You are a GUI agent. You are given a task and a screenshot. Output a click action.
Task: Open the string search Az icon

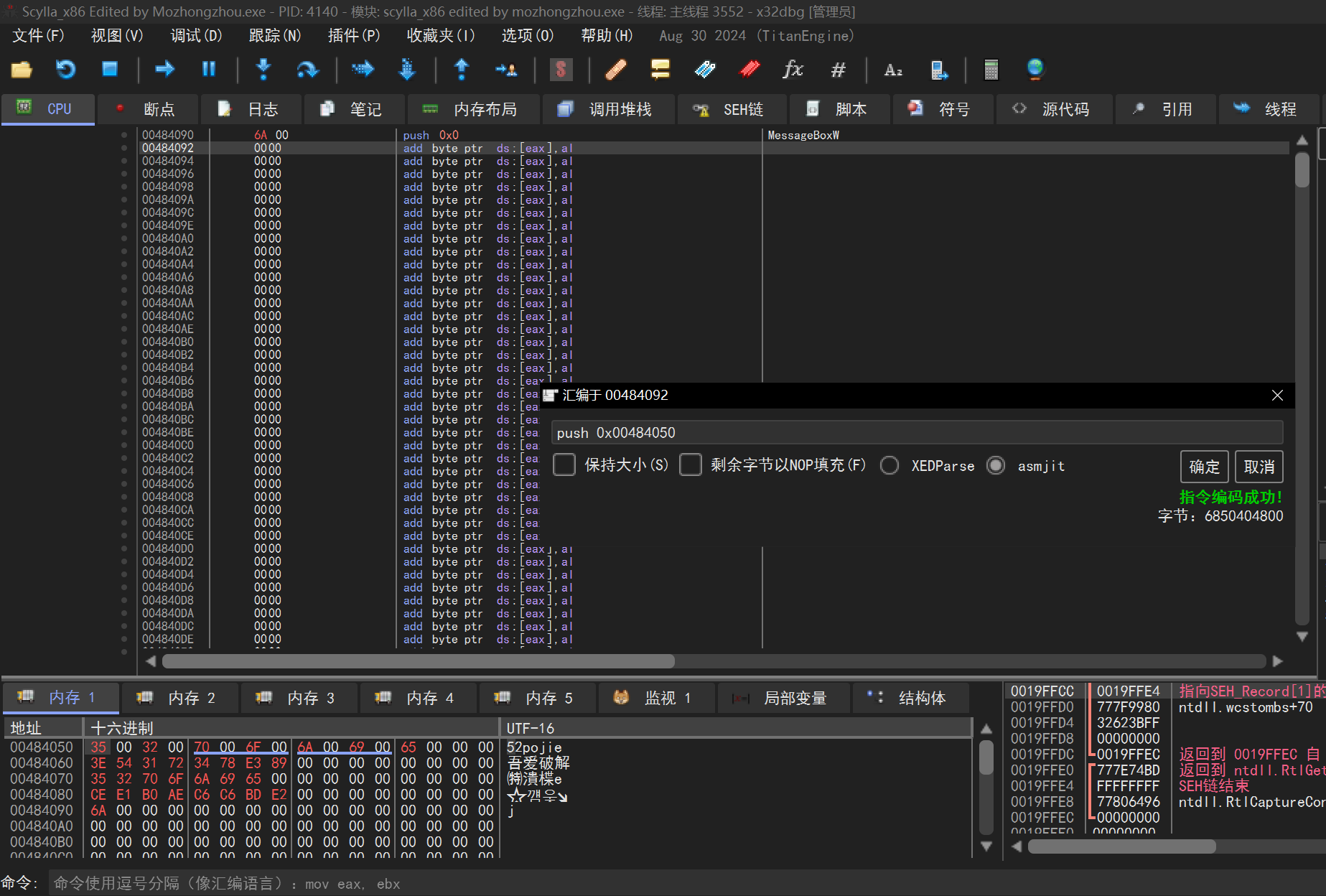pos(893,70)
